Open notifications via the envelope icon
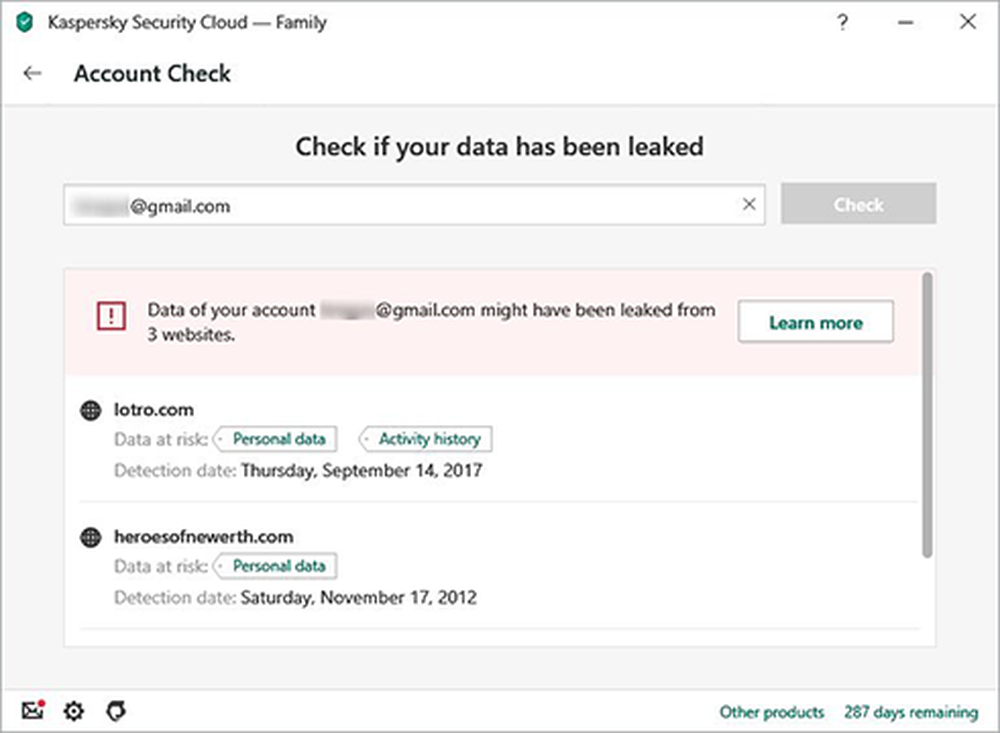This screenshot has height=733, width=1000. click(x=33, y=710)
